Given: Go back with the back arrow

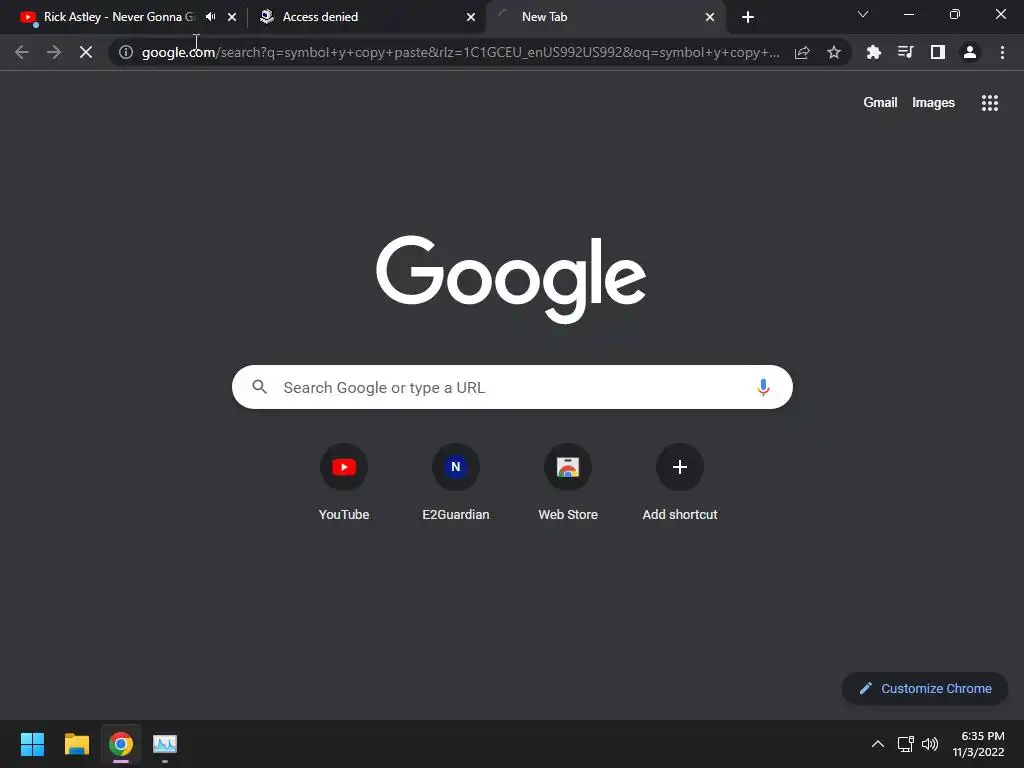Looking at the screenshot, I should [x=22, y=52].
